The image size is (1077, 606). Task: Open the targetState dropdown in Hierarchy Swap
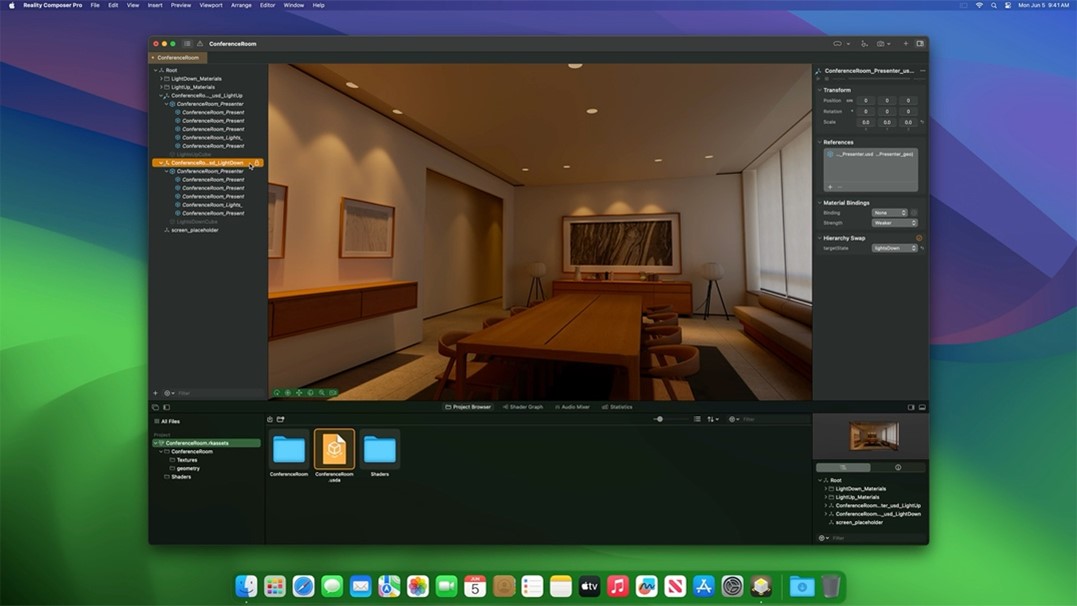894,248
